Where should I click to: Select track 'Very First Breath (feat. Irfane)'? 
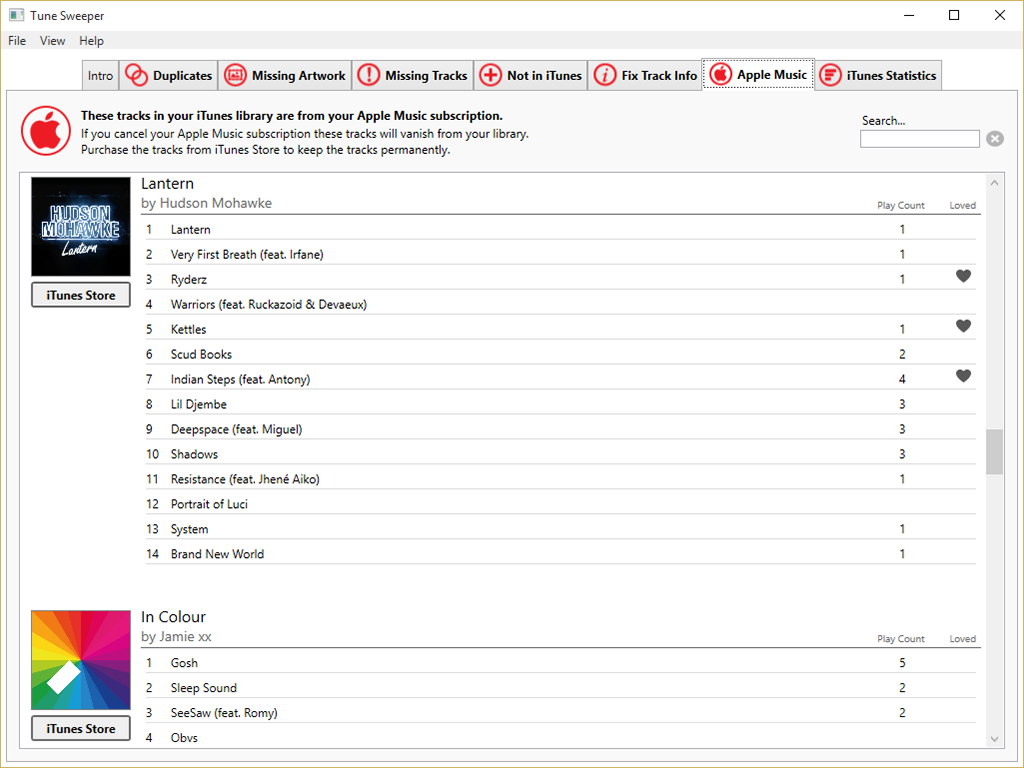pos(560,255)
